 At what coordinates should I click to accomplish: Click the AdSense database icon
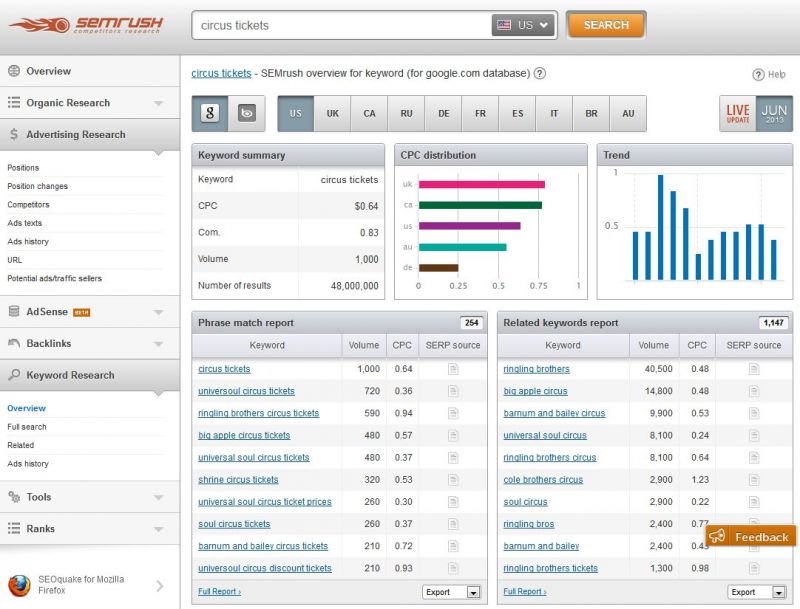(14, 311)
